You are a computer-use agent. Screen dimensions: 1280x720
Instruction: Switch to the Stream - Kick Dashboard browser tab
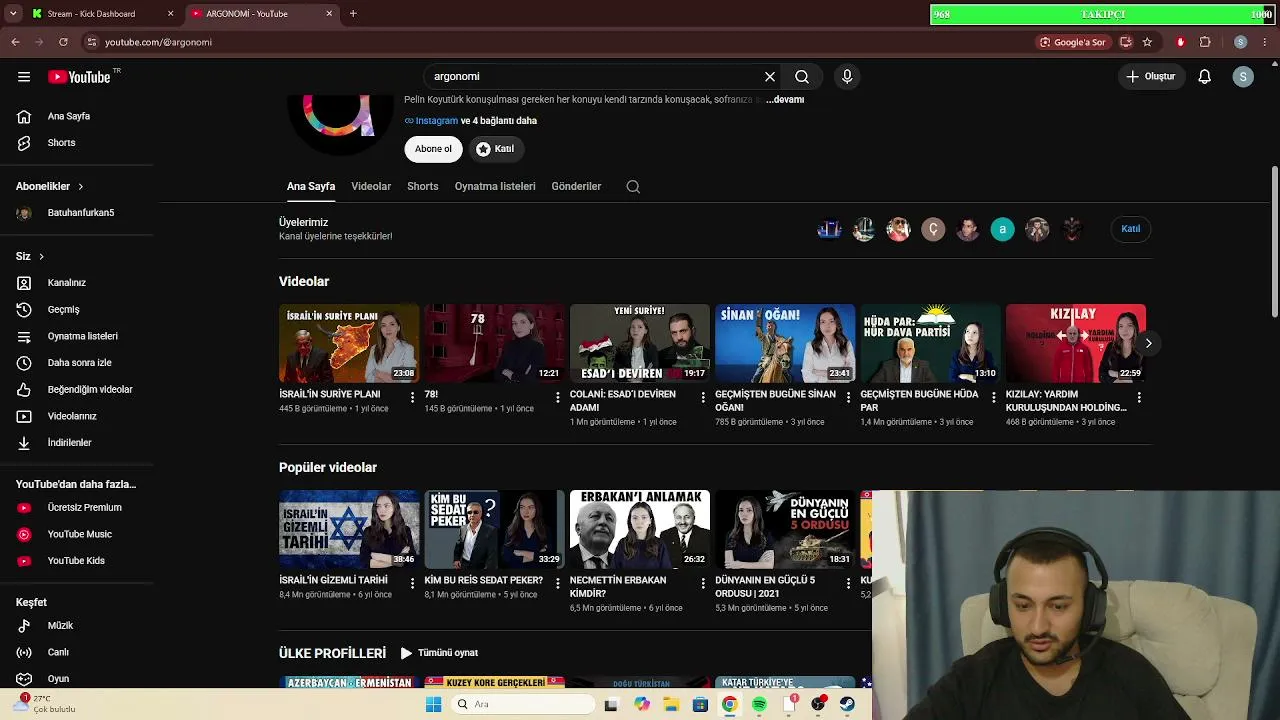(x=103, y=14)
